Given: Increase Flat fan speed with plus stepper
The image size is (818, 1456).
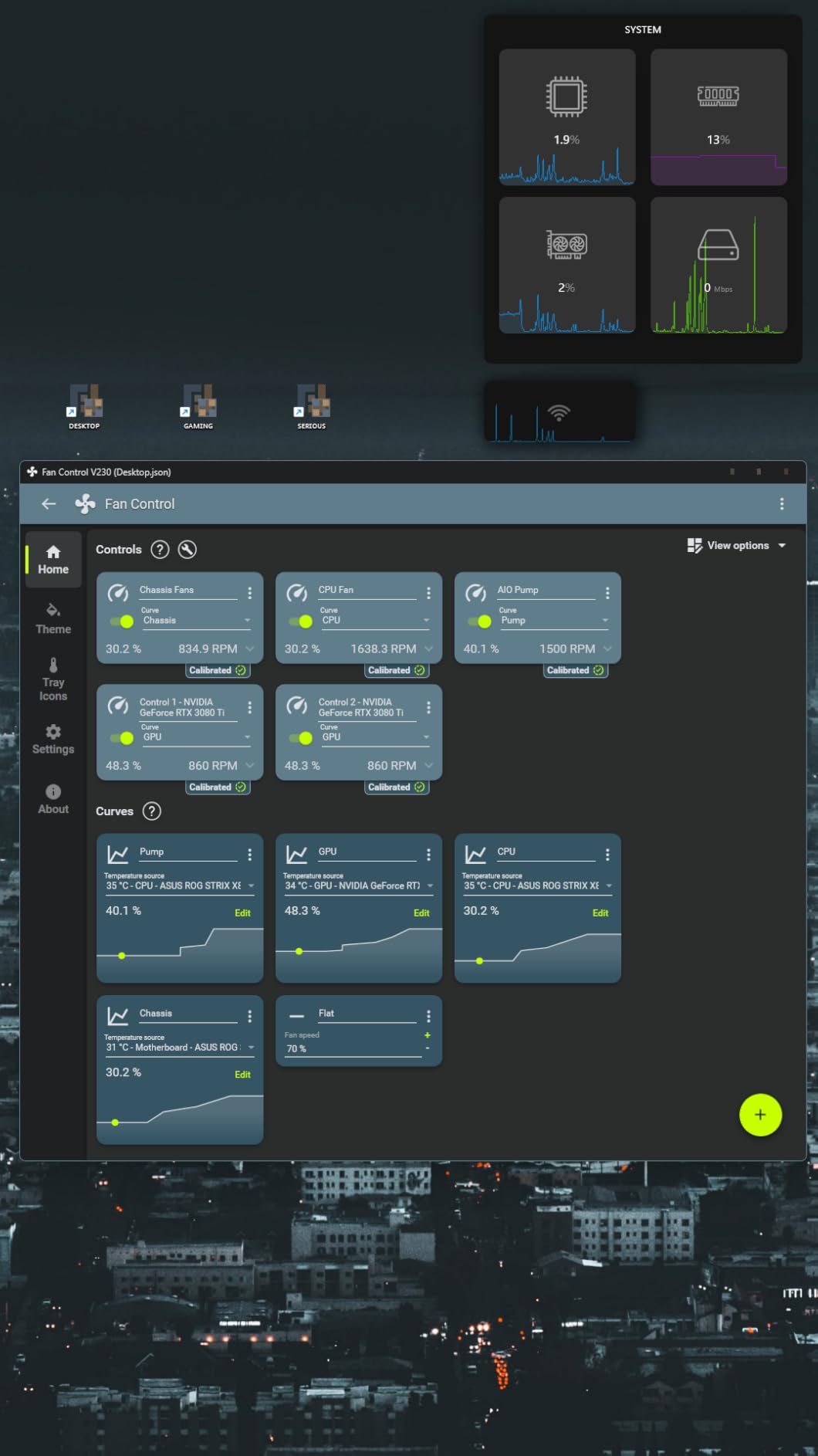Looking at the screenshot, I should point(427,1035).
